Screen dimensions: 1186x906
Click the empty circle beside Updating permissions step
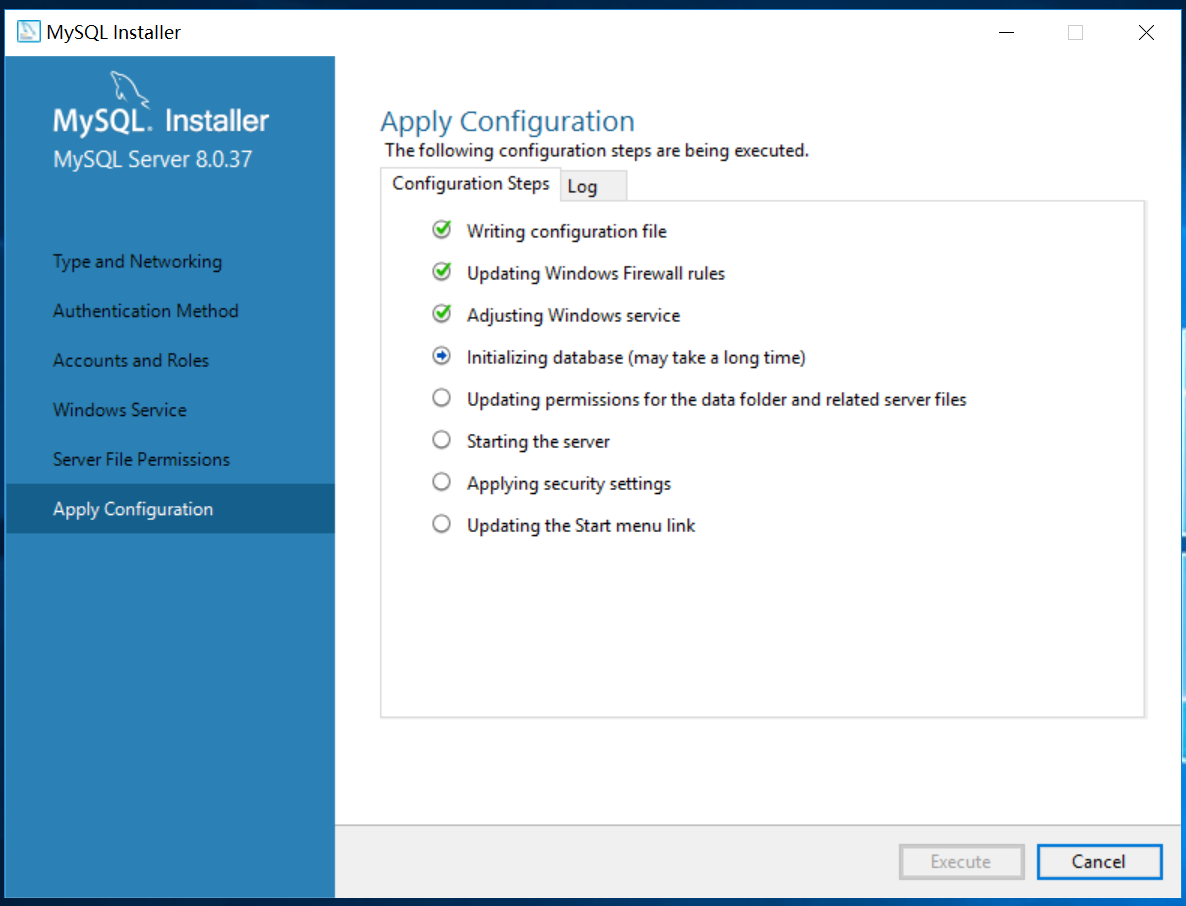pyautogui.click(x=442, y=398)
